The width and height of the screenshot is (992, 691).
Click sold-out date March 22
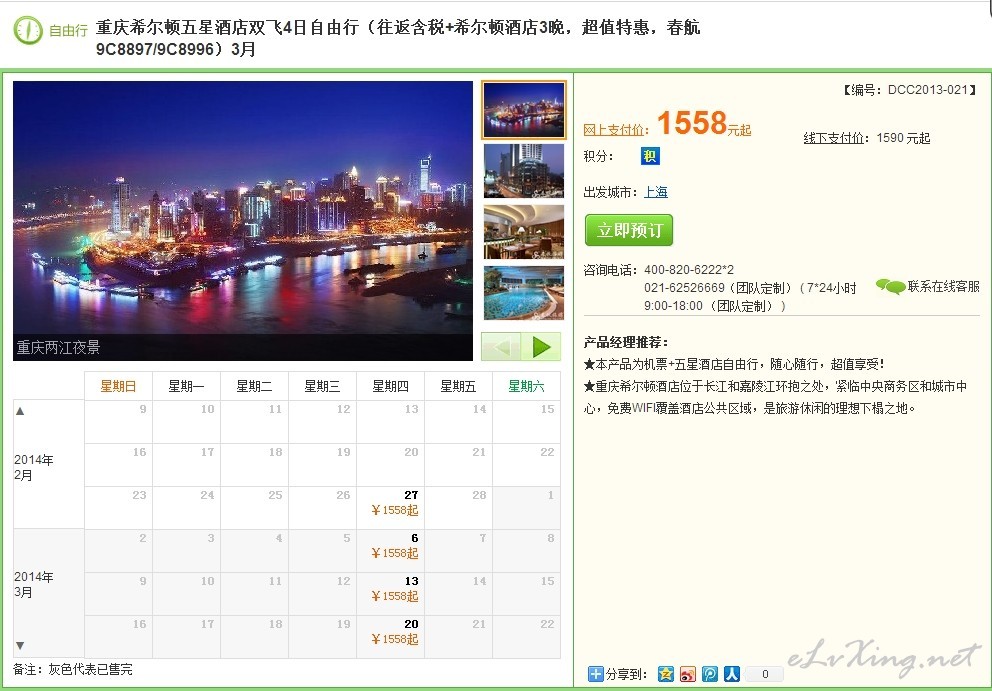coord(526,637)
